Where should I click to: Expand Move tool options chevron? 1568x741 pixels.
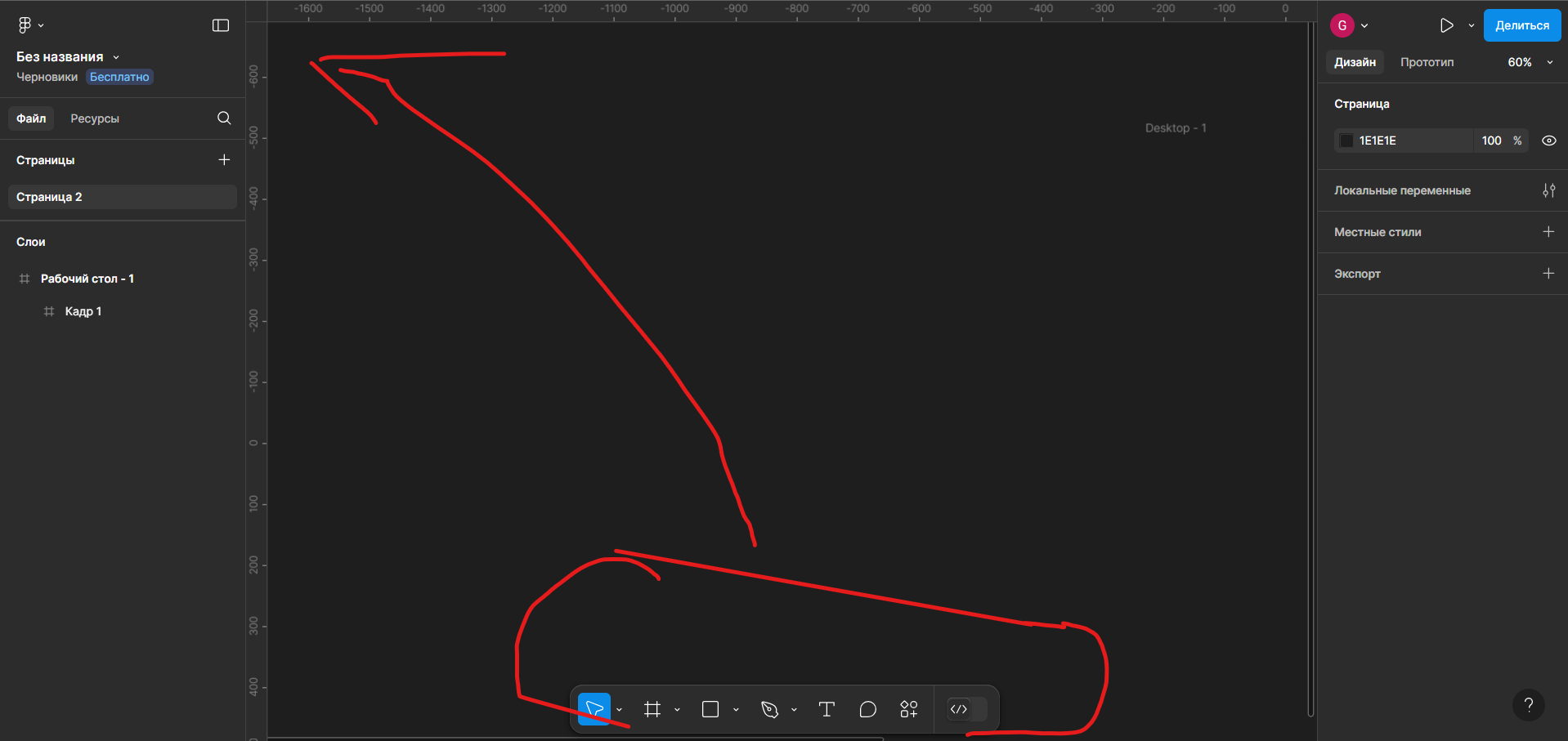click(x=620, y=710)
